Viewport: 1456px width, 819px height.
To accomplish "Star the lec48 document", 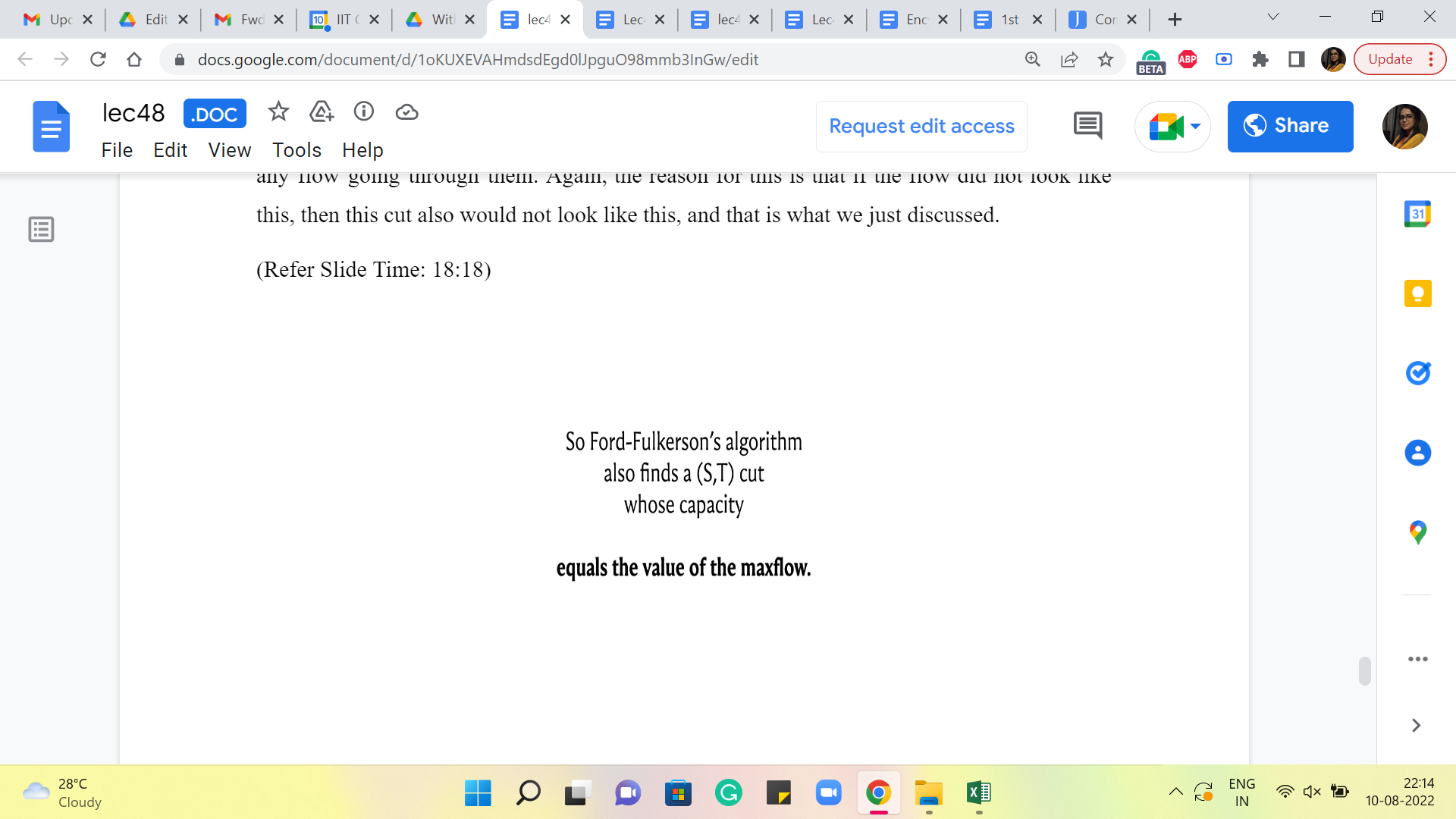I will pyautogui.click(x=278, y=112).
